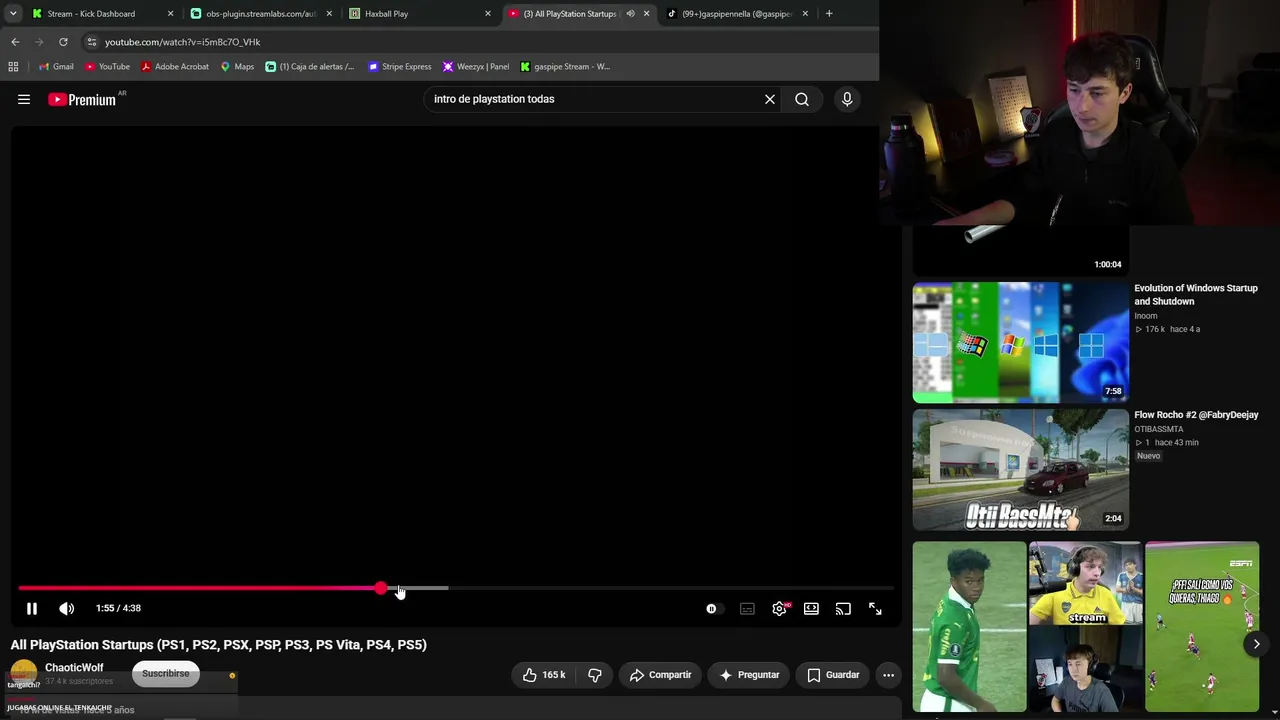1280x720 pixels.
Task: Reload the YouTube page
Action: click(63, 42)
